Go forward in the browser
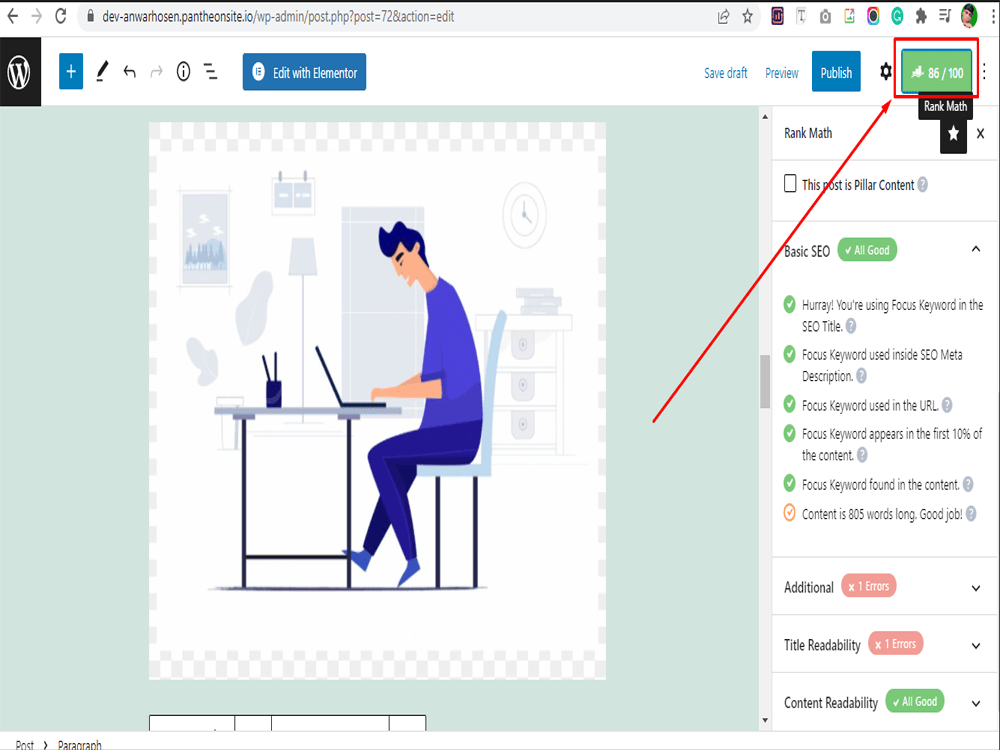The height and width of the screenshot is (750, 1000). pyautogui.click(x=36, y=16)
